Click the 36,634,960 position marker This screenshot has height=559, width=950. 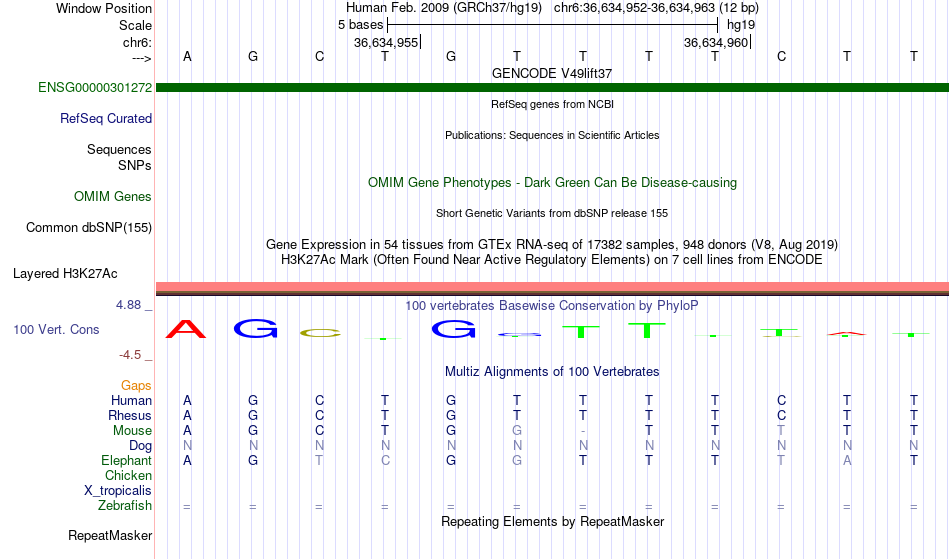(x=717, y=42)
